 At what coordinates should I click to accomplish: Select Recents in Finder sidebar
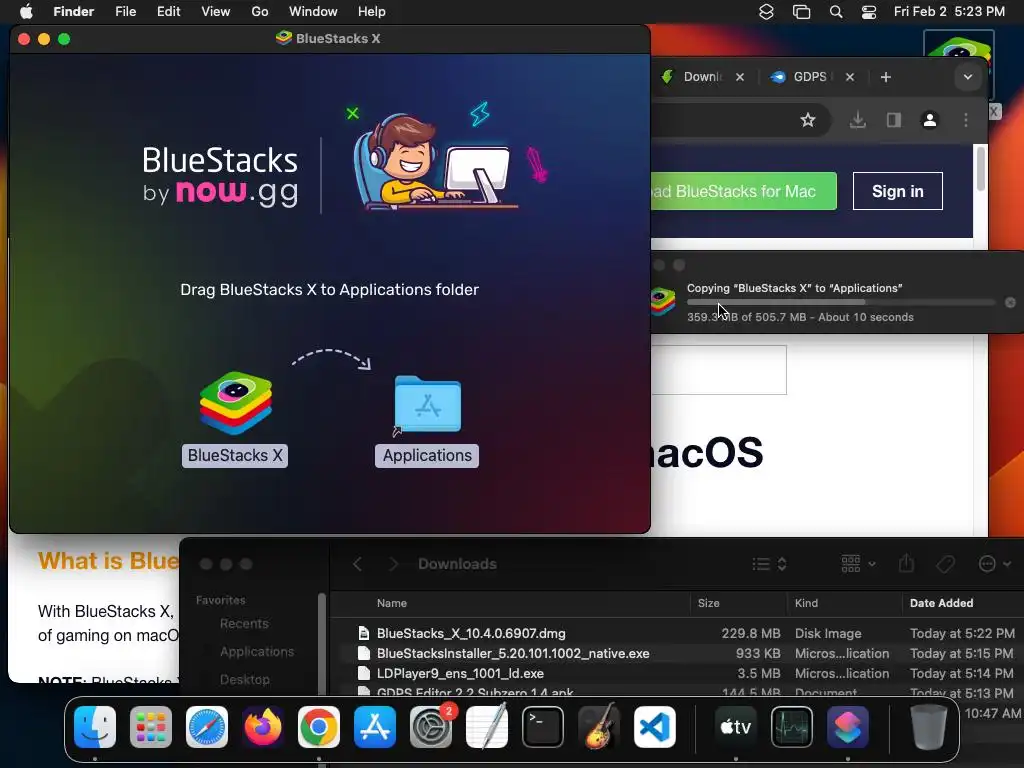coord(244,624)
